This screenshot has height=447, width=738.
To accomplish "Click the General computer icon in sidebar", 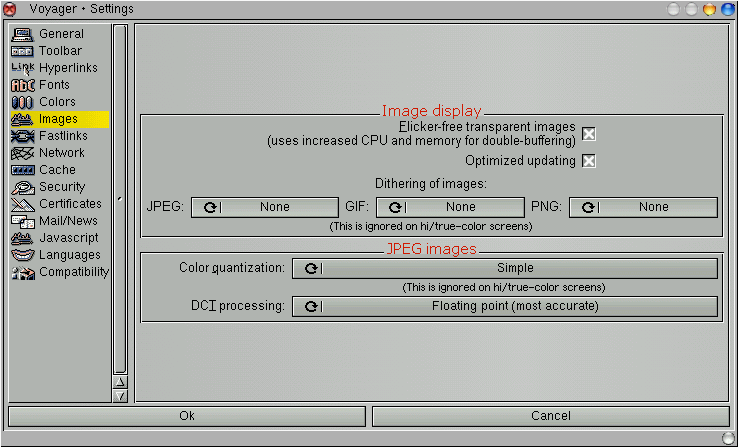I will click(x=22, y=34).
